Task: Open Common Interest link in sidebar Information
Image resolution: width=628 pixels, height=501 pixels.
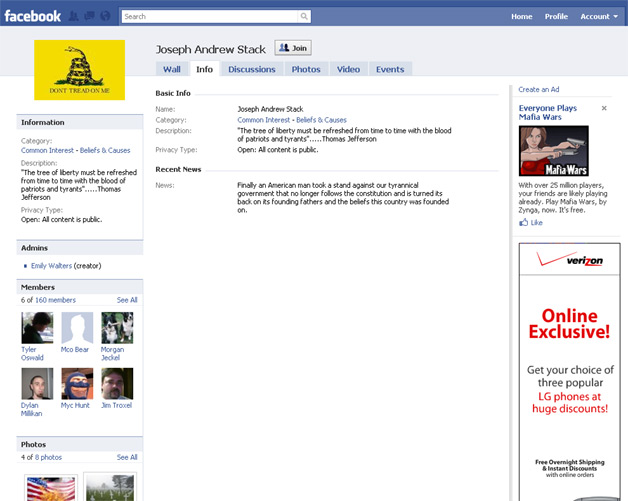Action: coord(47,150)
